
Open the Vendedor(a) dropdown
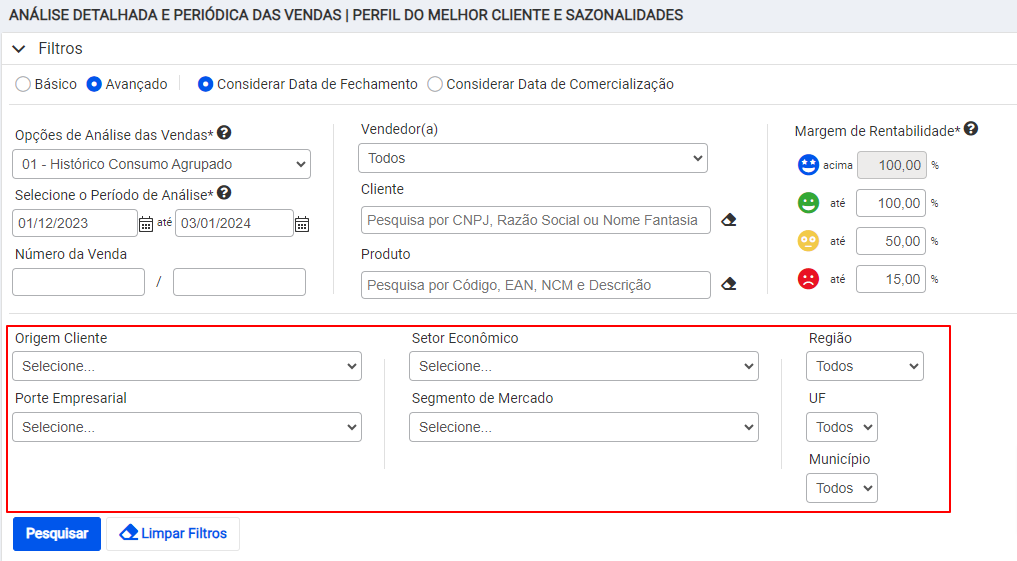[532, 158]
